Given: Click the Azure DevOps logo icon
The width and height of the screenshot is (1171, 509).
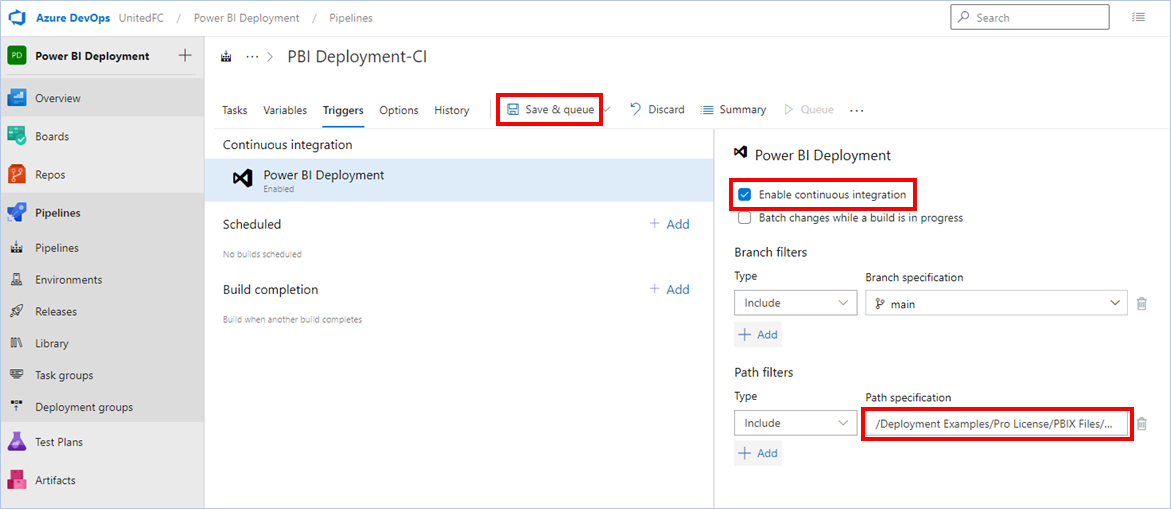Looking at the screenshot, I should click(17, 17).
